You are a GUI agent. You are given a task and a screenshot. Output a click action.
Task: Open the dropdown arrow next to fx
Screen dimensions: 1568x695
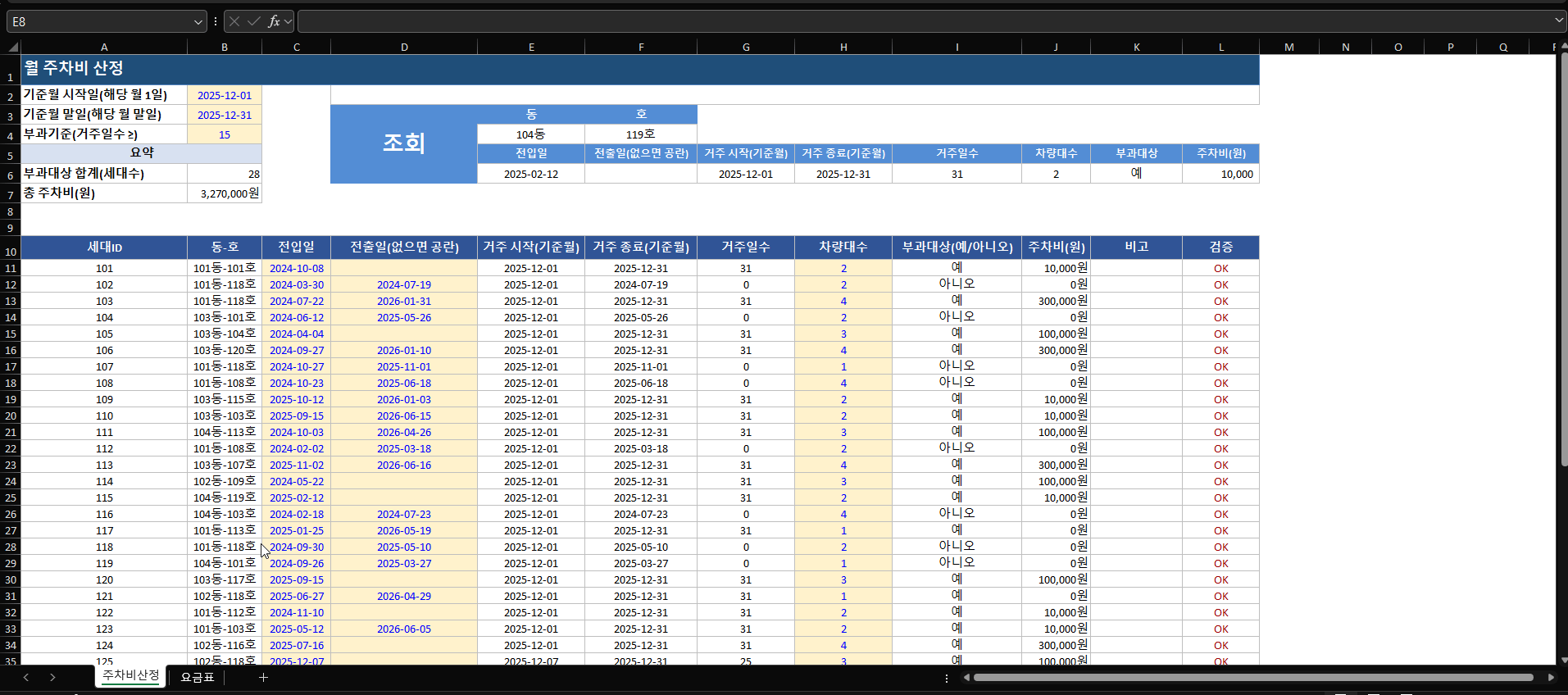(x=288, y=22)
